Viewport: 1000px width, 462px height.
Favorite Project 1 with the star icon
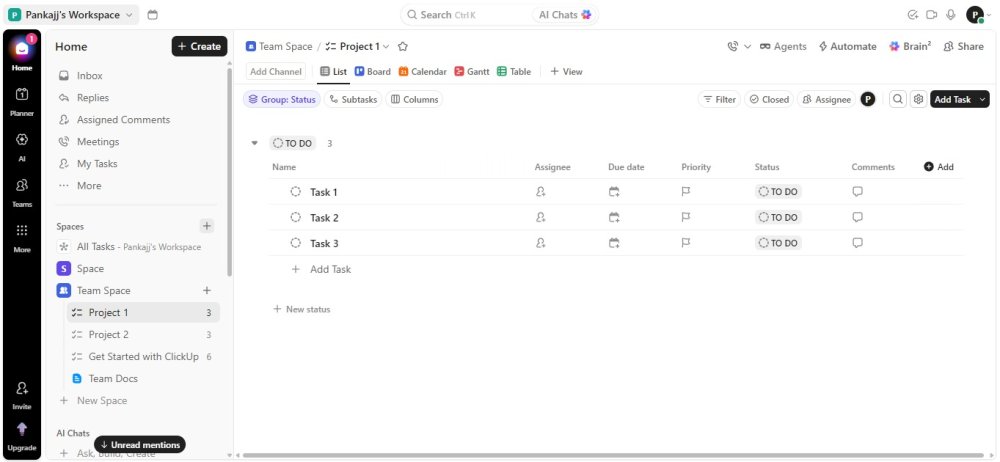click(x=402, y=47)
